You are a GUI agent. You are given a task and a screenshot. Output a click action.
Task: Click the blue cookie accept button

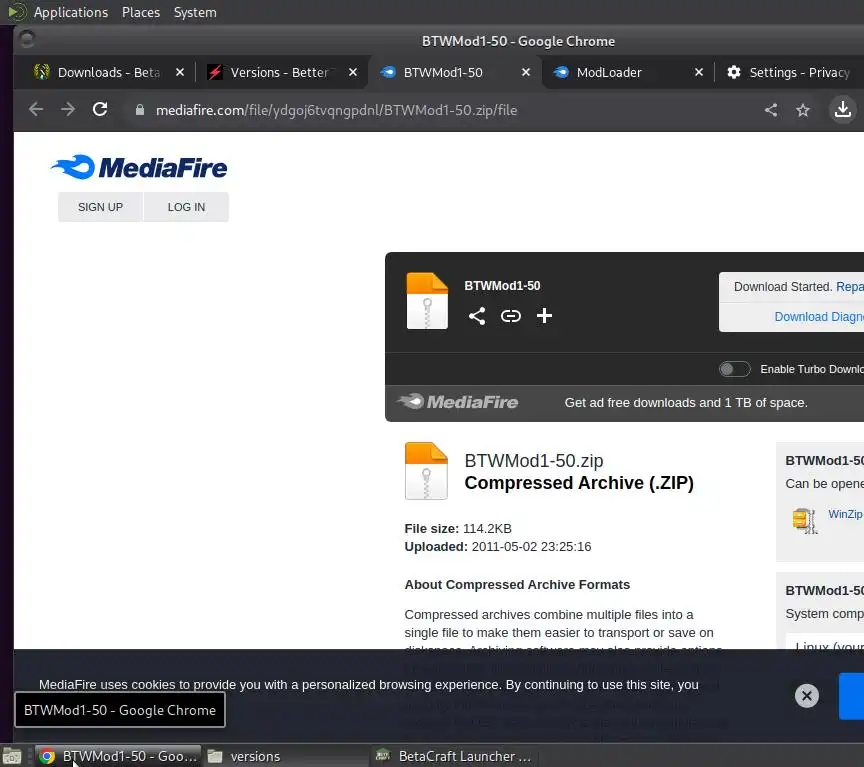[x=851, y=696]
